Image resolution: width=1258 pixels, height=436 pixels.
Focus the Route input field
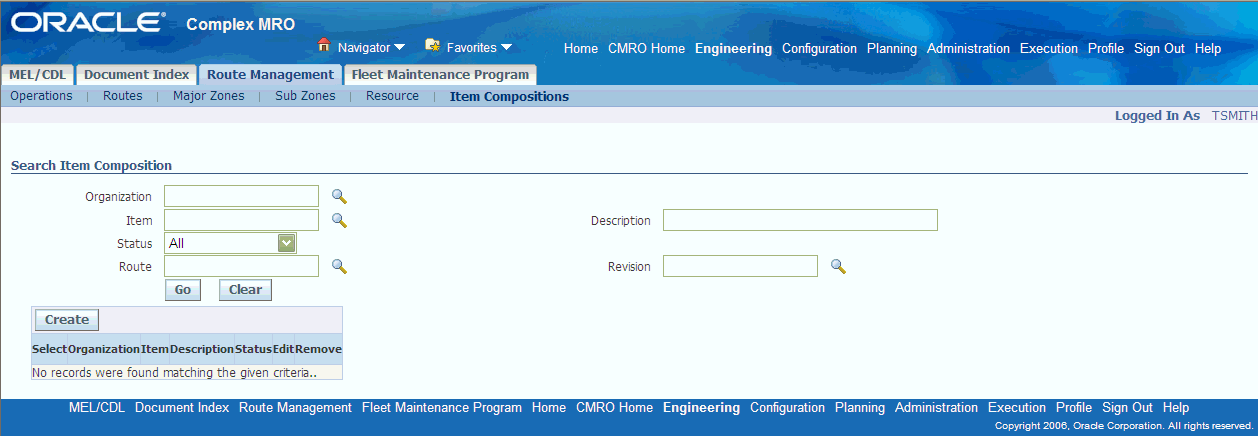pos(241,266)
